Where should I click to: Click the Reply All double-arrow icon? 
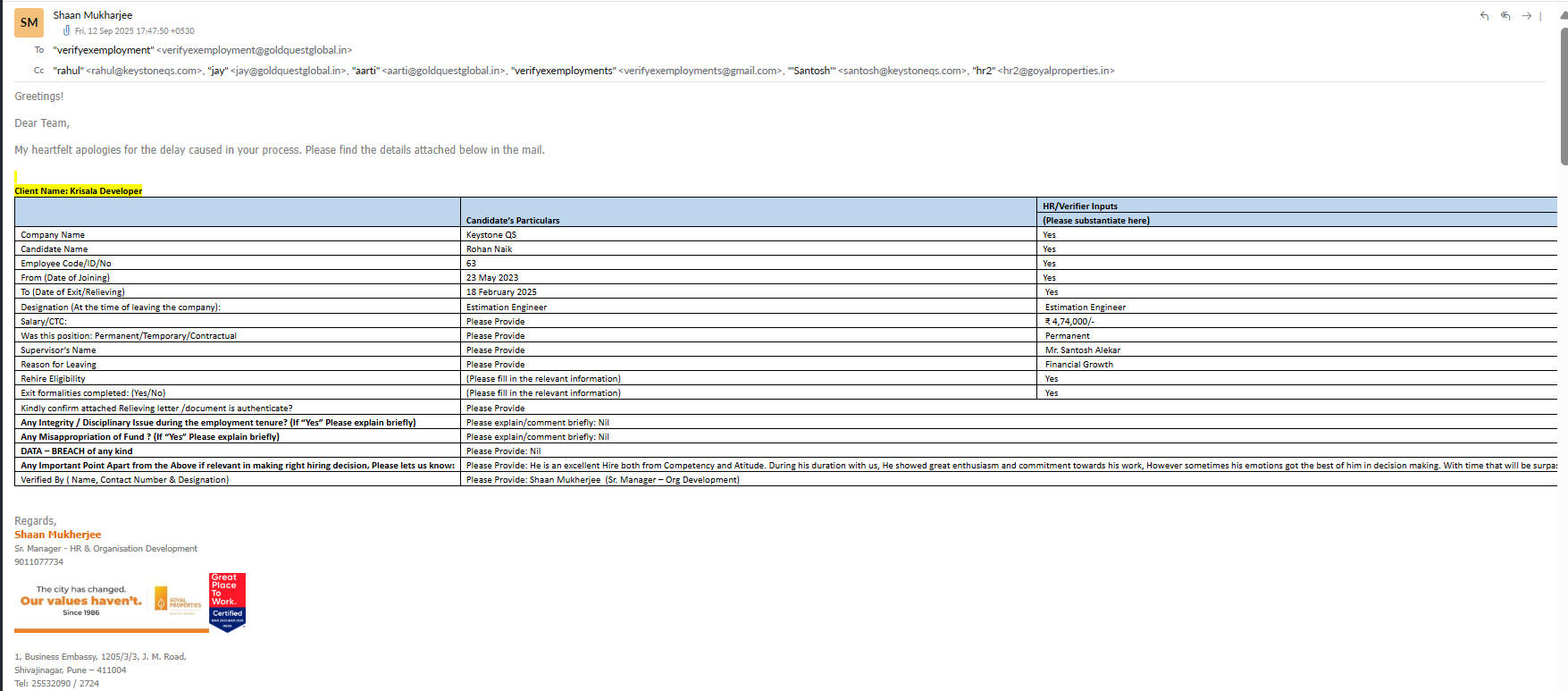point(1505,16)
